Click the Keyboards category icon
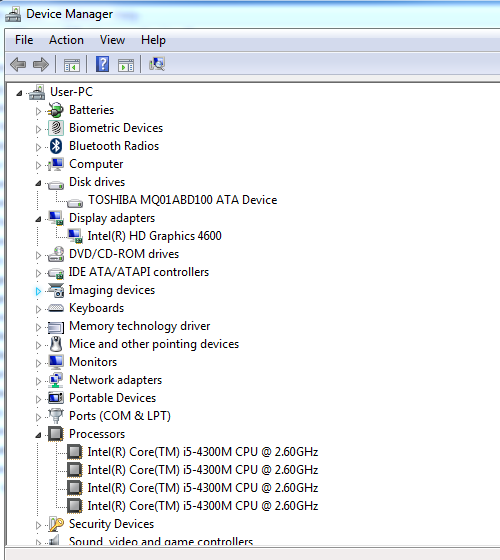The height and width of the screenshot is (560, 500). coord(56,308)
